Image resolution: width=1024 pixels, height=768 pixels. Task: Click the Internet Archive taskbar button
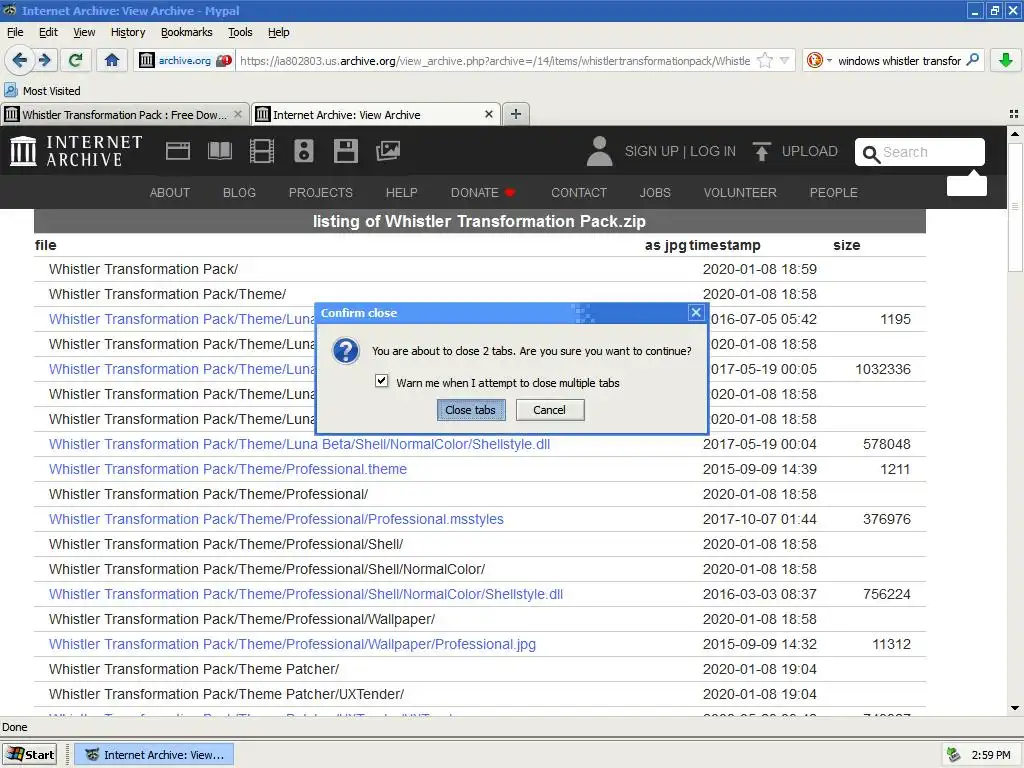click(153, 755)
